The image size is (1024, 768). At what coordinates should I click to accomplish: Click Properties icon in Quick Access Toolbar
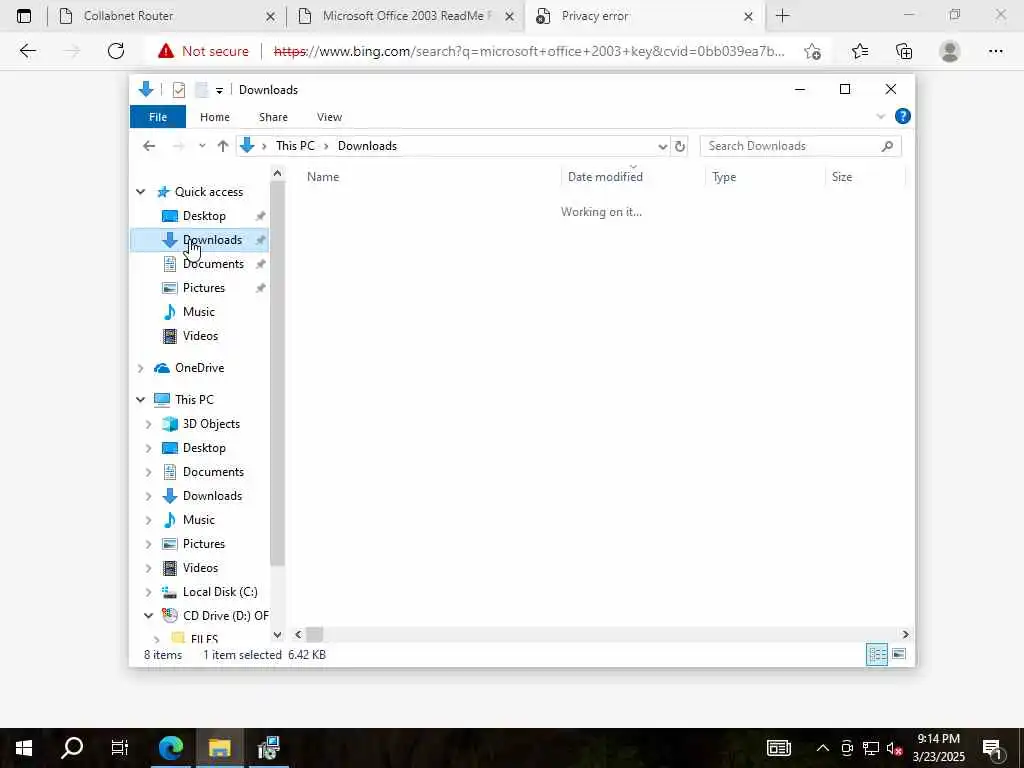pyautogui.click(x=179, y=90)
